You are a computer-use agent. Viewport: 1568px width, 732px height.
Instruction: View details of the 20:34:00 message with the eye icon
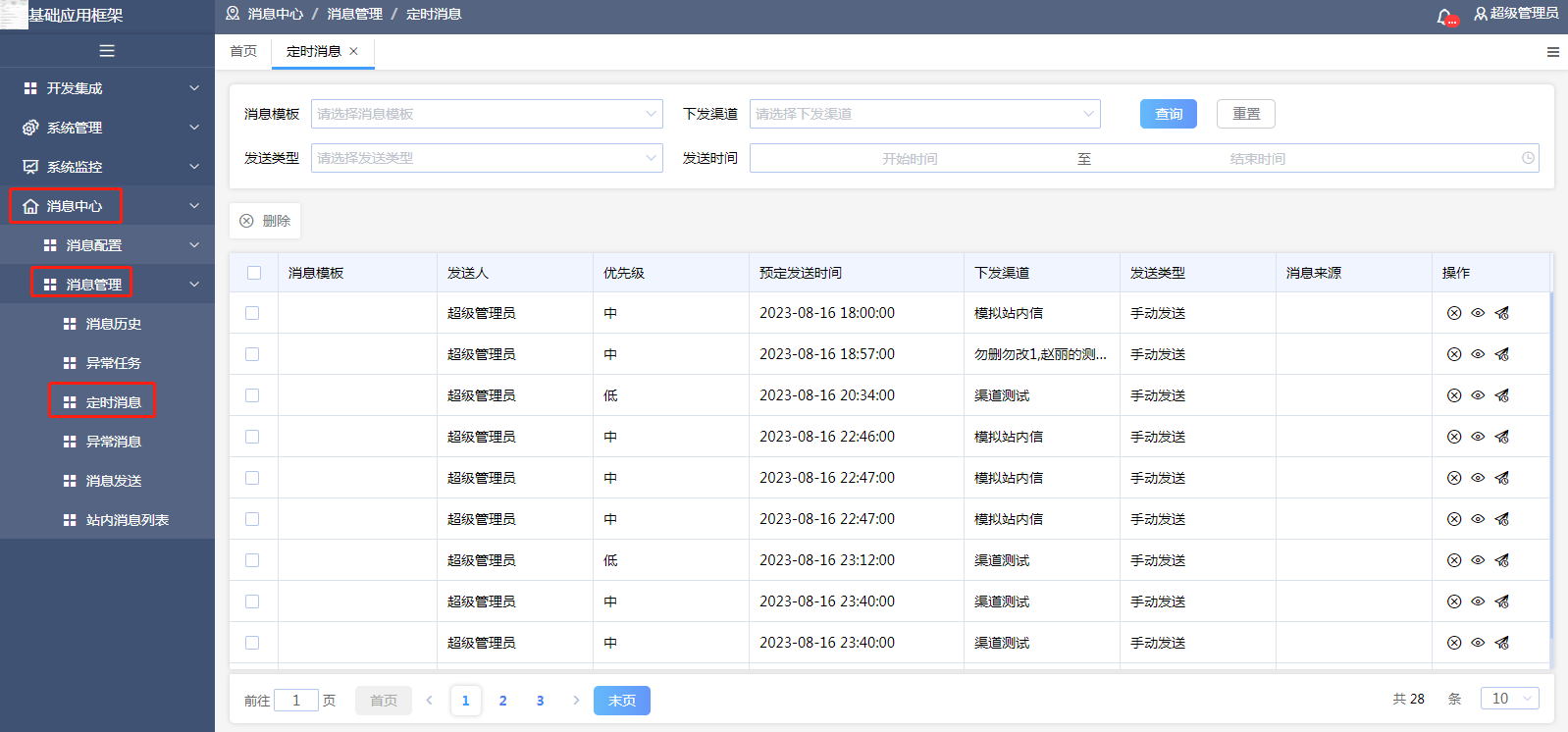(x=1478, y=395)
